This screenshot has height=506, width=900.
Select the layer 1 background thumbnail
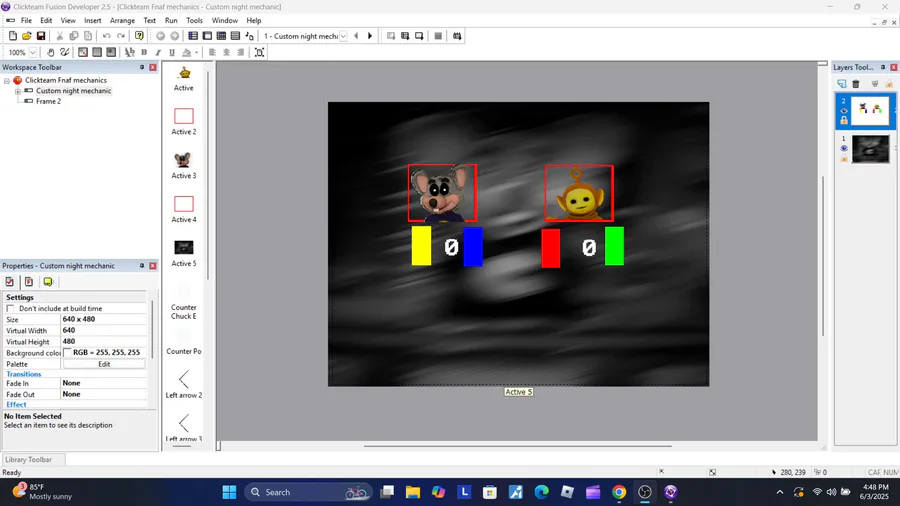870,149
